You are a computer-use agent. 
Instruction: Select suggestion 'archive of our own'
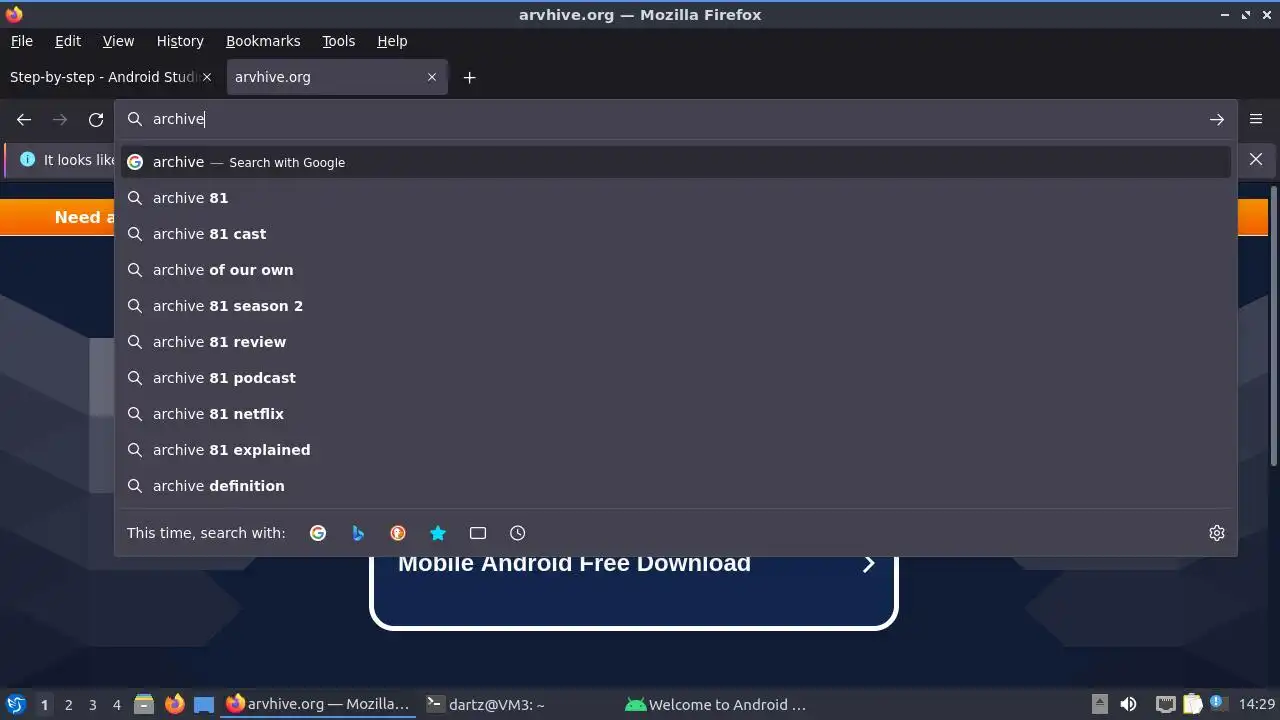pos(675,270)
